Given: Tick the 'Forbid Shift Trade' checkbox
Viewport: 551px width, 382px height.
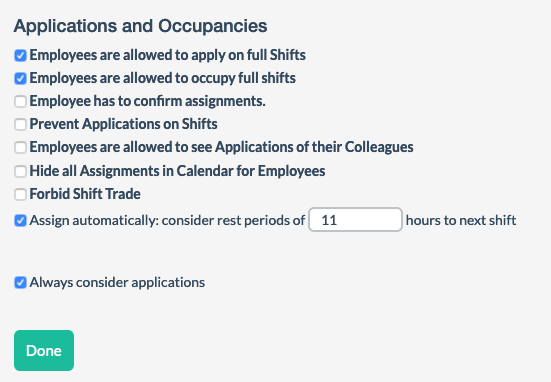Looking at the screenshot, I should pos(20,194).
